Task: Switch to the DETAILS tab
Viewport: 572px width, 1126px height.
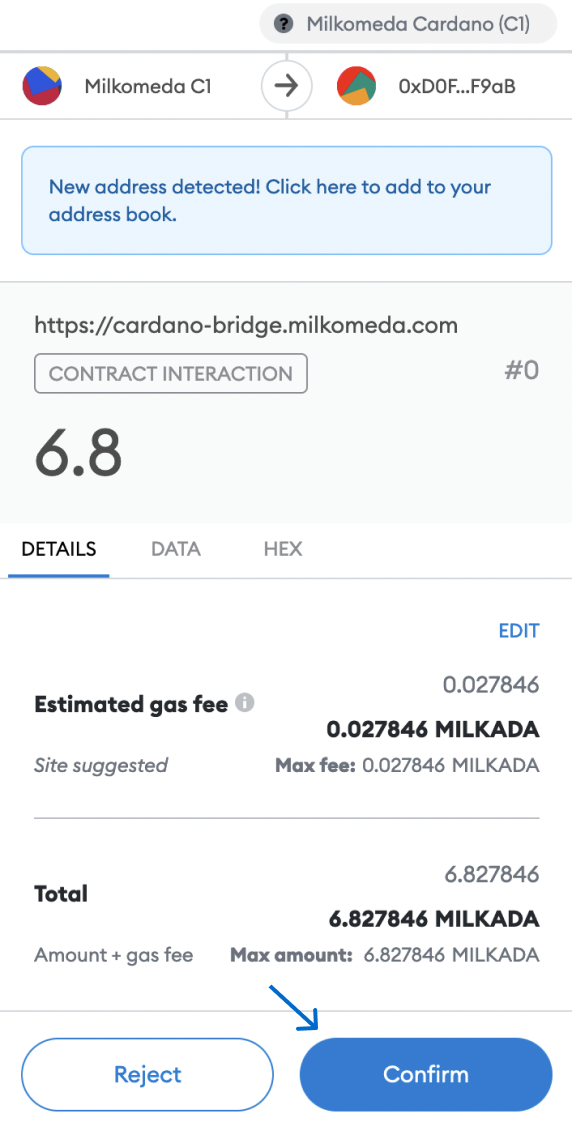Action: point(59,549)
